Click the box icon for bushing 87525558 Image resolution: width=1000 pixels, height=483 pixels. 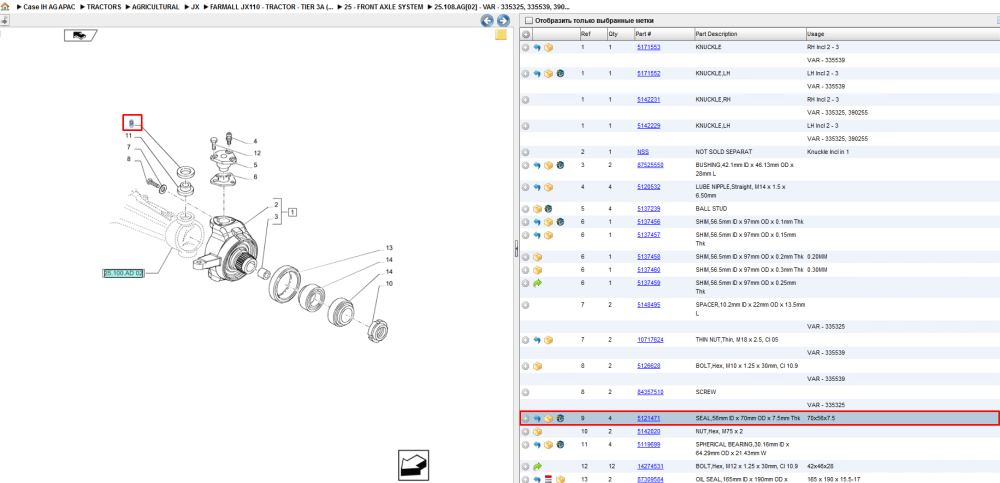548,165
